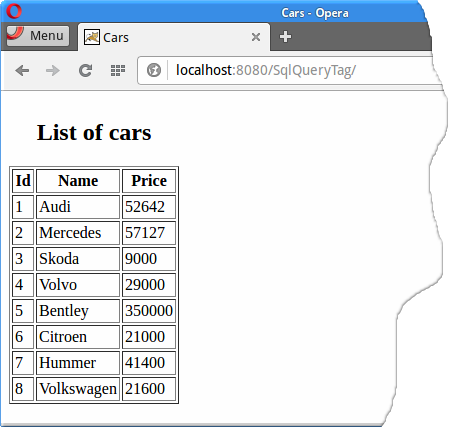Select the Audi table cell
The height and width of the screenshot is (427, 449).
point(78,207)
